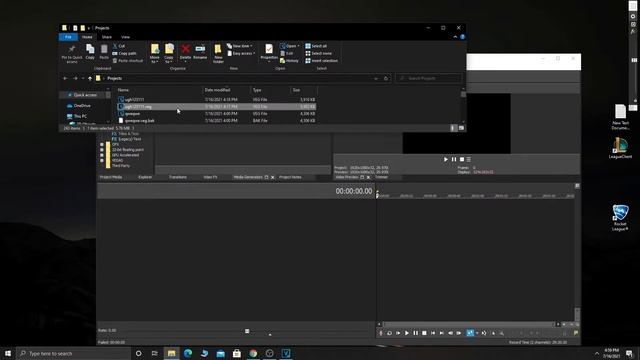Image resolution: width=640 pixels, height=360 pixels.
Task: Refresh the Projects folder view
Action: (x=386, y=78)
